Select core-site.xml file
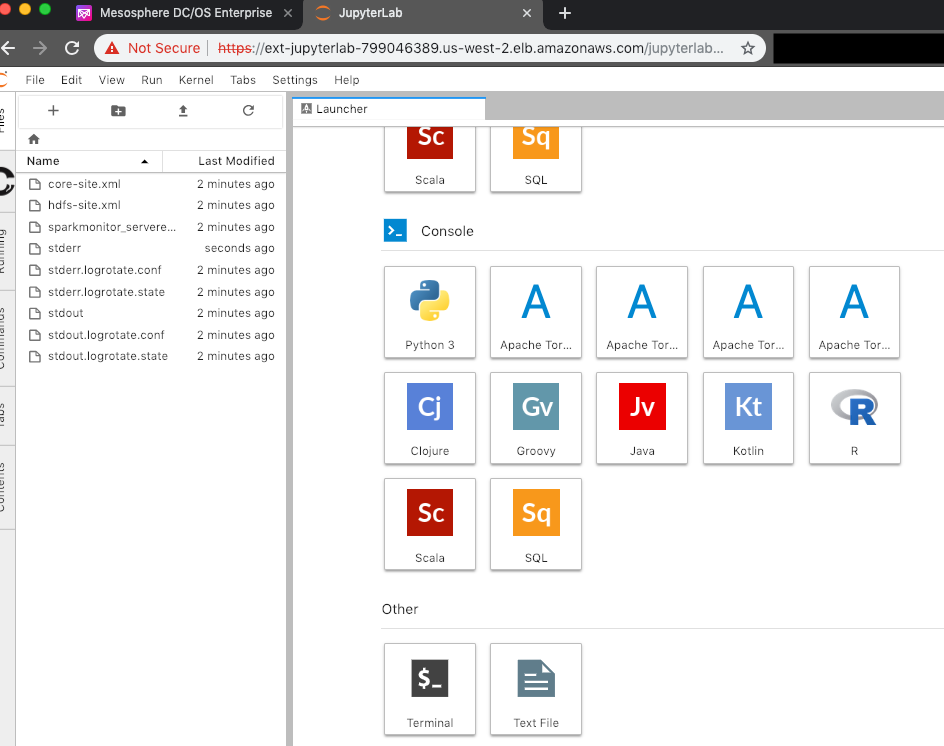The height and width of the screenshot is (746, 944). click(x=151, y=184)
